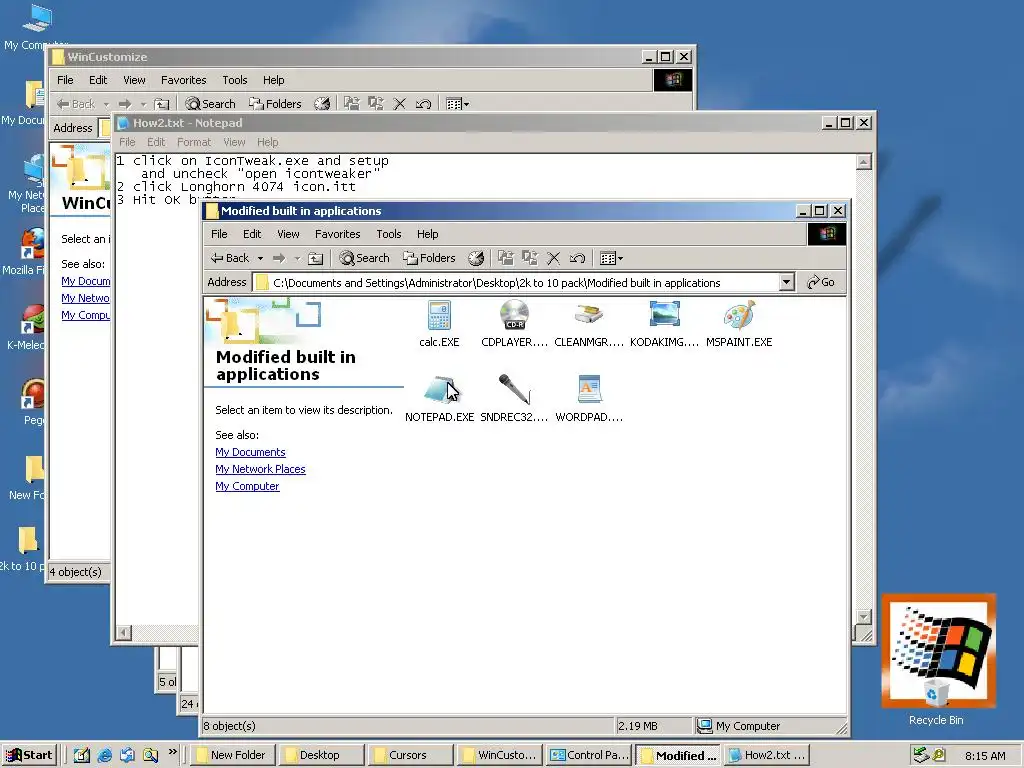
Task: Click Notepad horizontal scrollbar left arrow
Action: coord(124,633)
